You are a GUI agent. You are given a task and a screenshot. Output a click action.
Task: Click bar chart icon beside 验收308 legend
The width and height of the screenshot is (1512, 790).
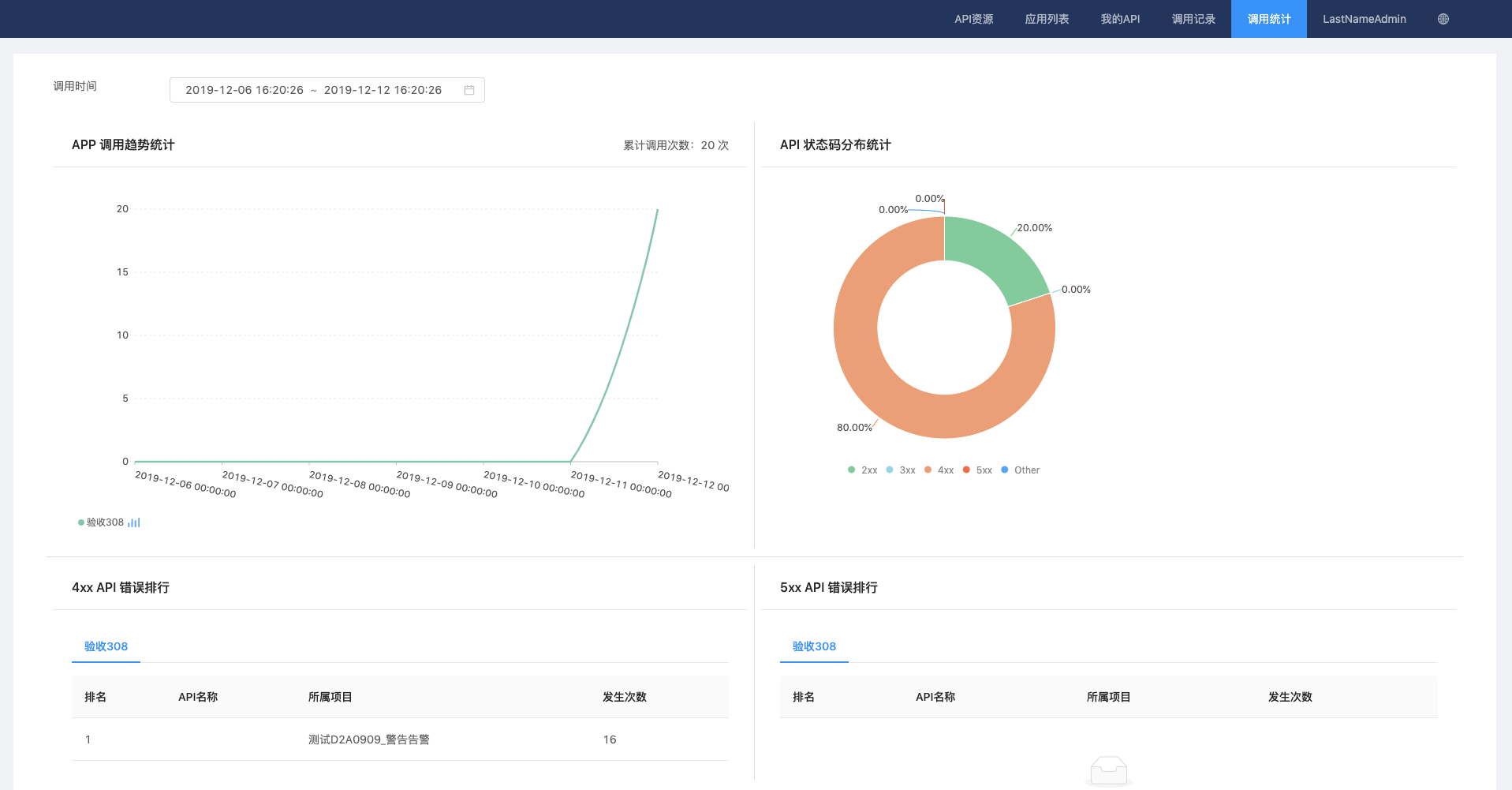click(x=134, y=522)
